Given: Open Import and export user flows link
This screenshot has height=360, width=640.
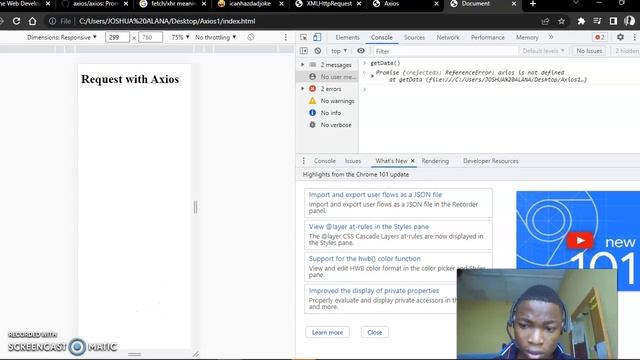Looking at the screenshot, I should [375, 195].
